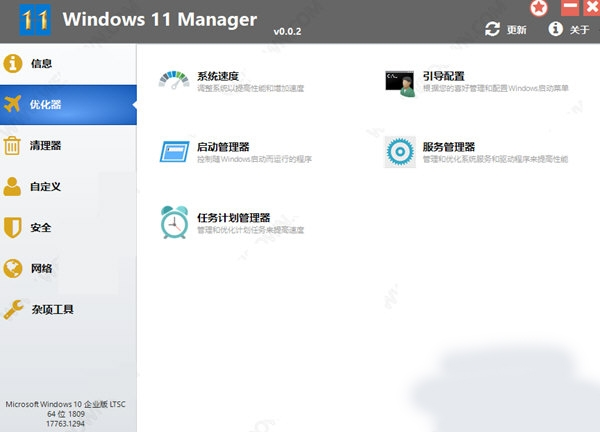Click the 64 位 1809 system text
The height and width of the screenshot is (432, 600).
[66, 414]
